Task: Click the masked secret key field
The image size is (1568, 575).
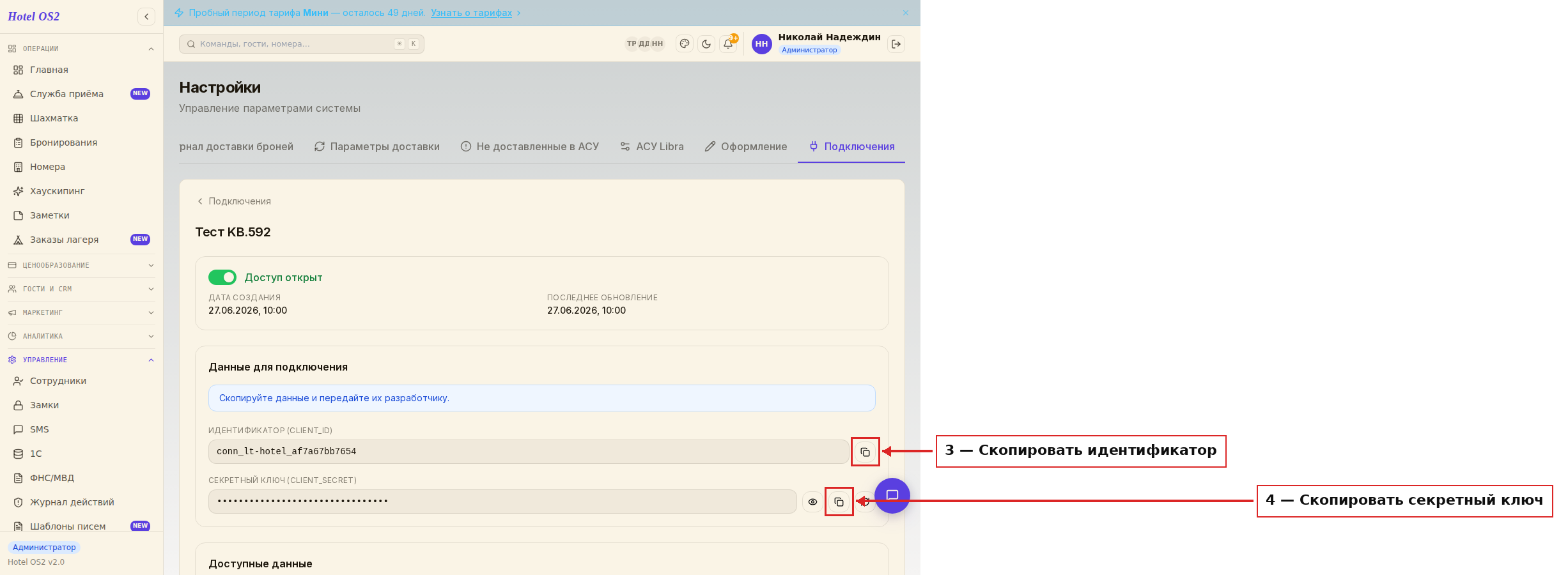Action: 502,502
